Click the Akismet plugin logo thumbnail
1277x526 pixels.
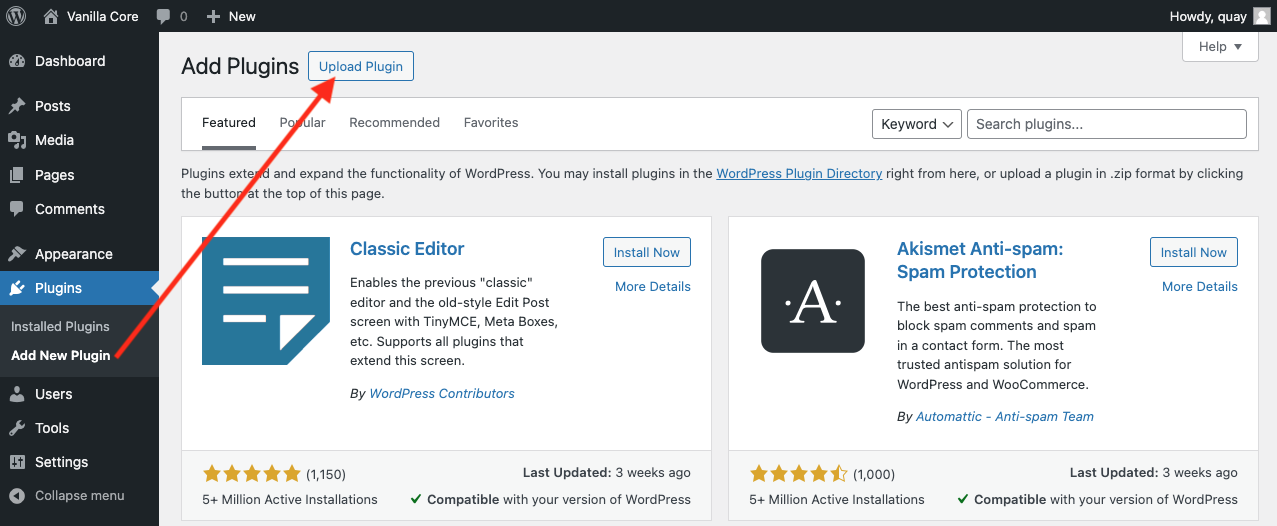(813, 301)
